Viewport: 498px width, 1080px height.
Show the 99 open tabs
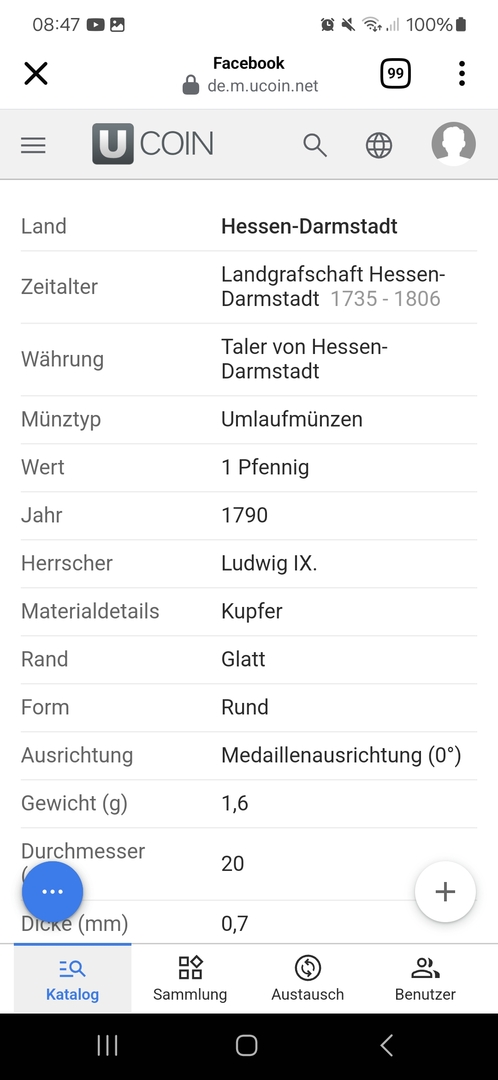coord(395,74)
